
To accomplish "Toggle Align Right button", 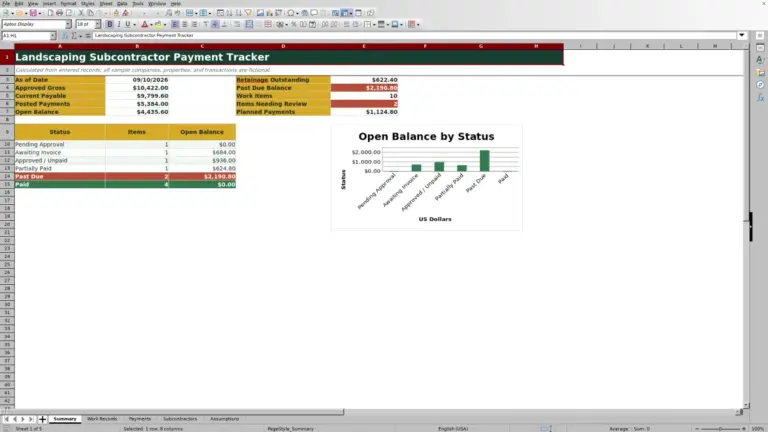I will (194, 24).
